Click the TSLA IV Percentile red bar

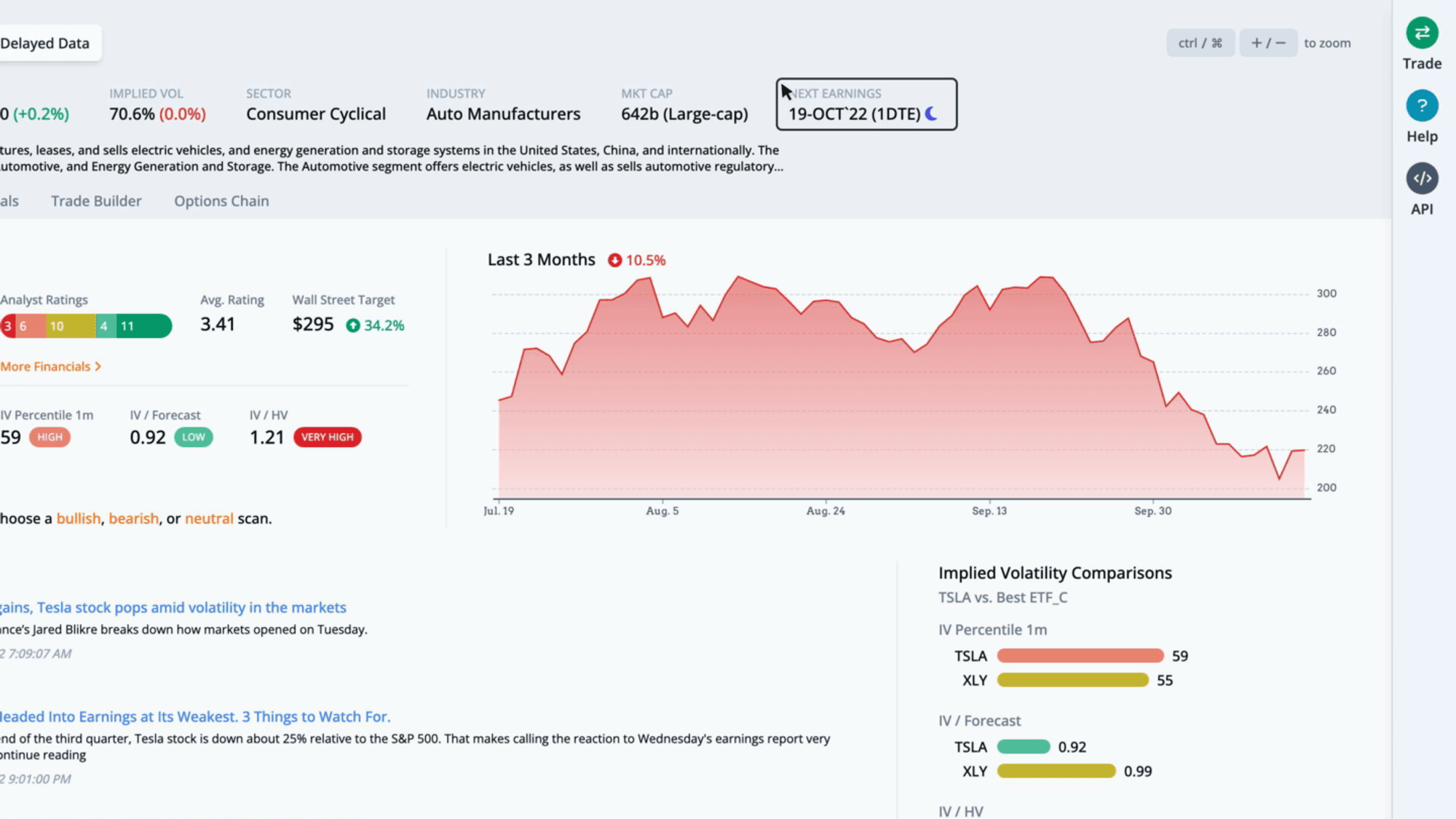(1080, 656)
